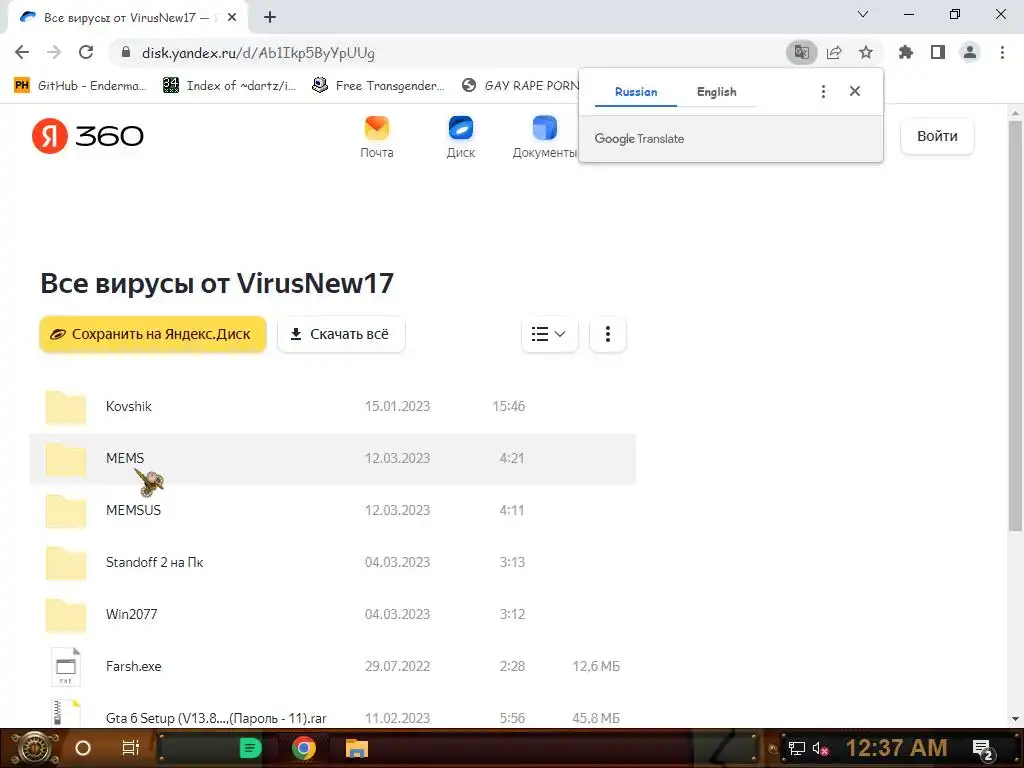
Task: Open Cortana circle icon in taskbar
Action: [83, 748]
